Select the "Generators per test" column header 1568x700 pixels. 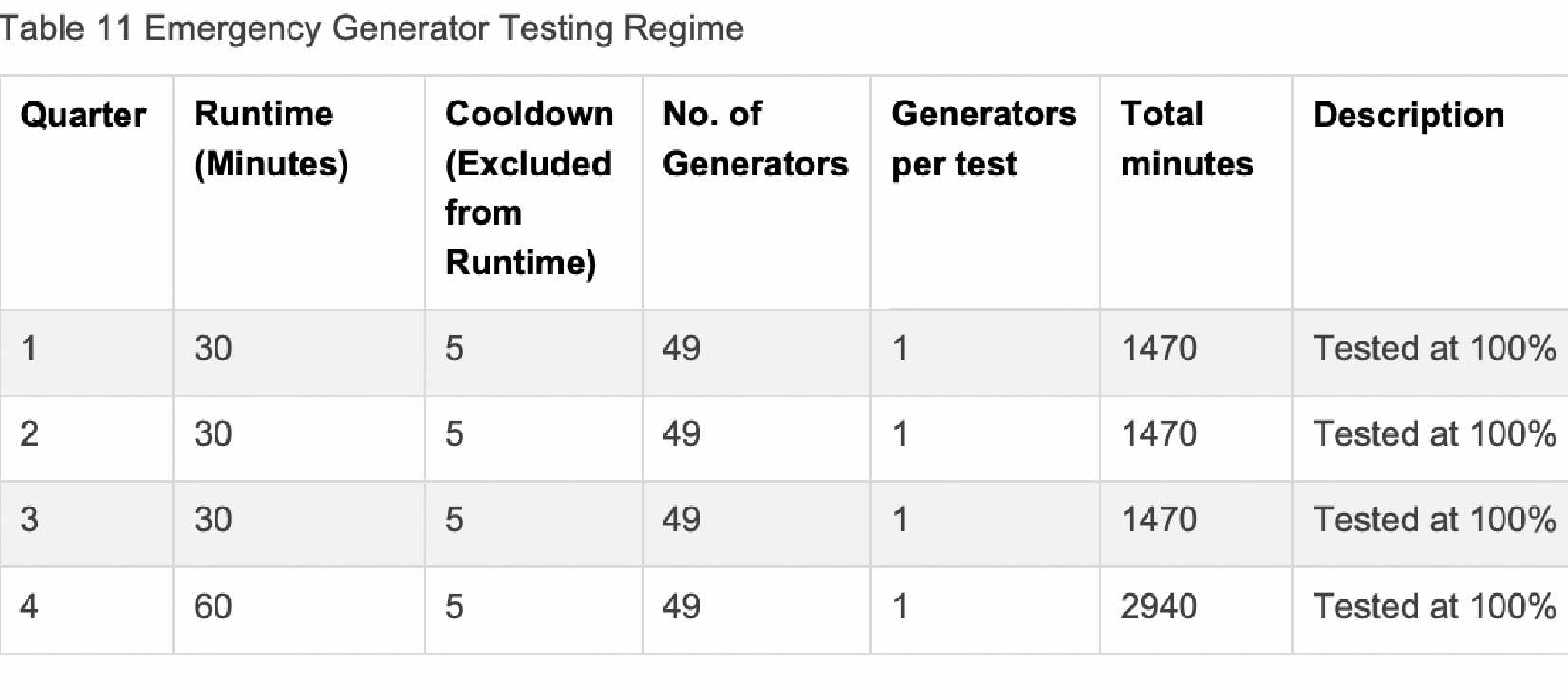tap(983, 138)
